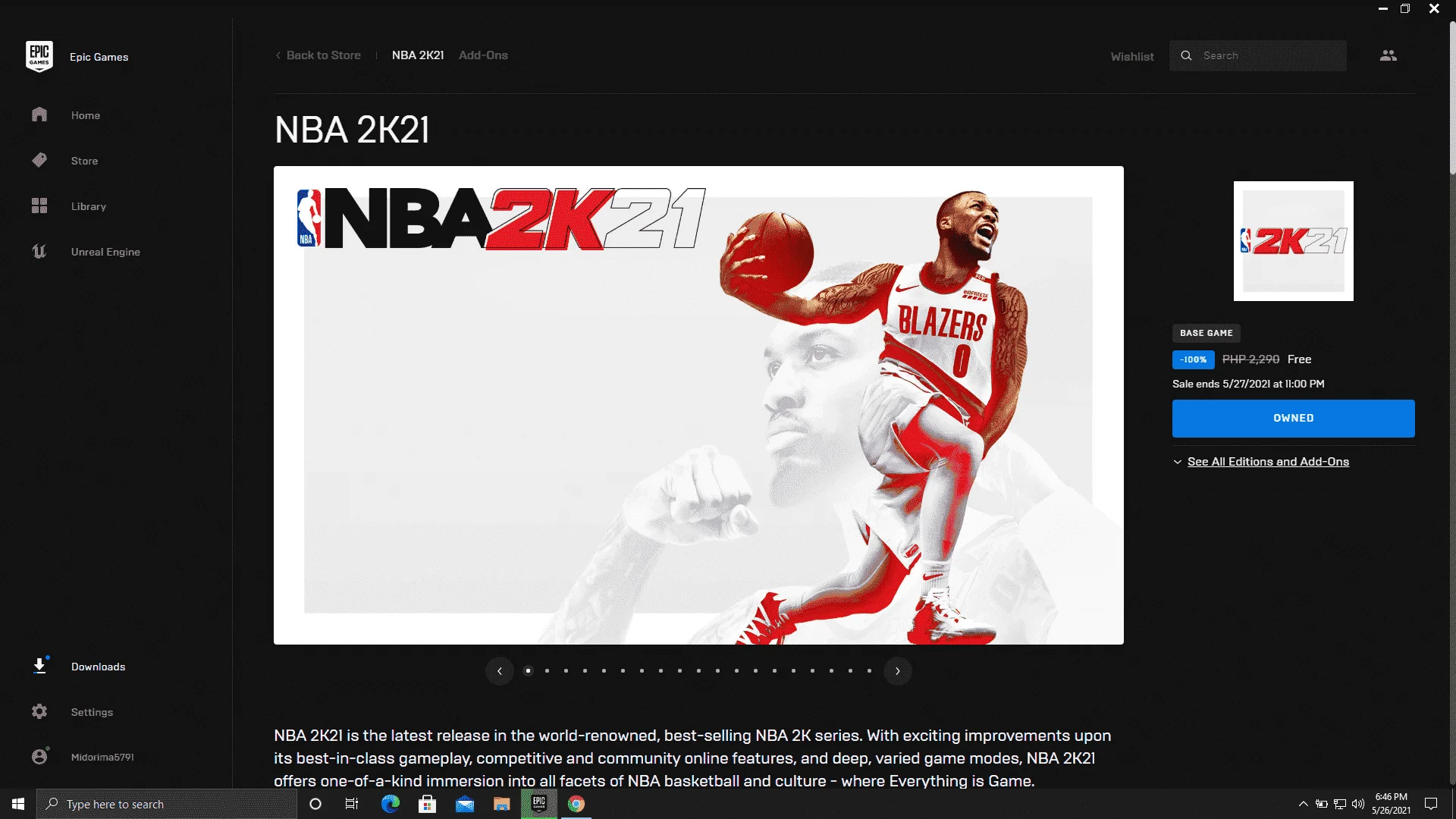Click the NBA 2K21 hero image
This screenshot has width=1456, height=819.
tap(698, 405)
